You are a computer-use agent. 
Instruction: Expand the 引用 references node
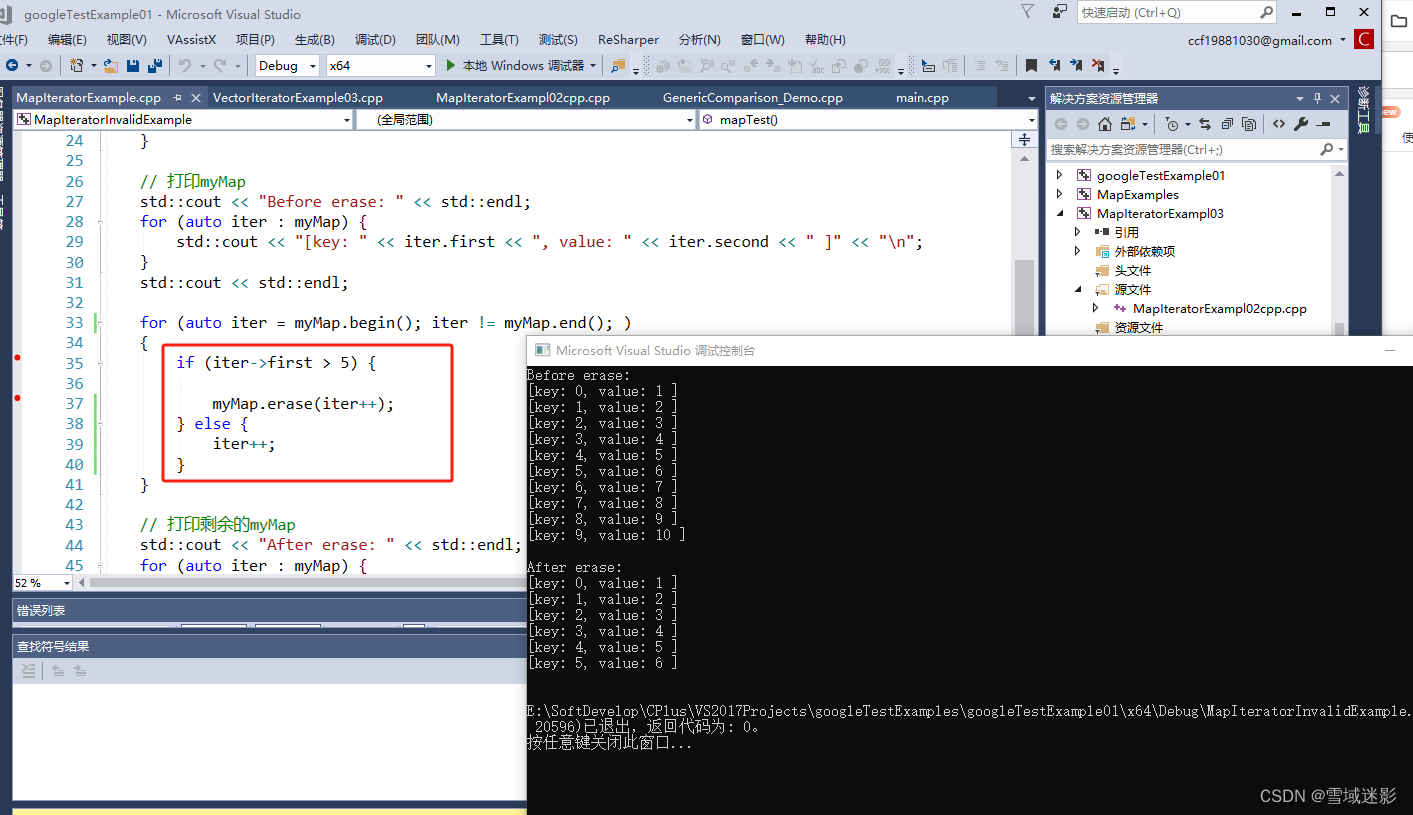[1078, 232]
